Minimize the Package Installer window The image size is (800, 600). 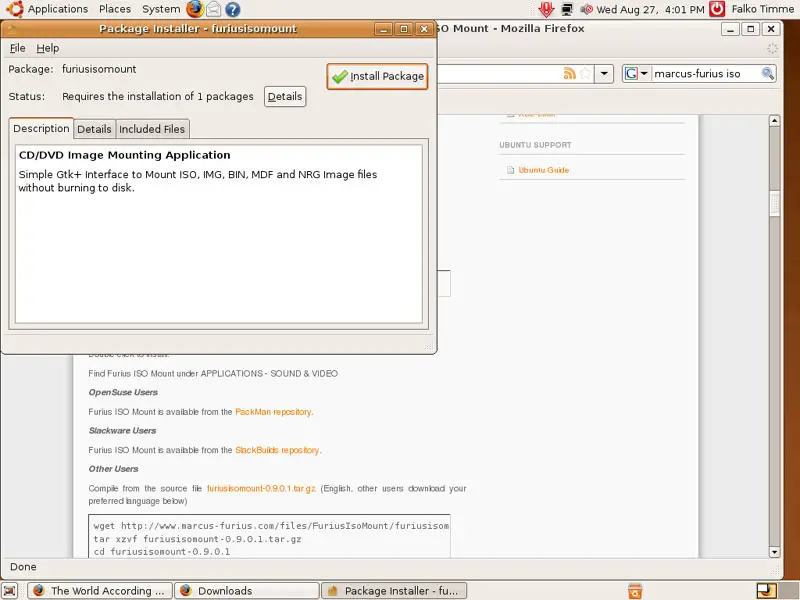tap(384, 29)
